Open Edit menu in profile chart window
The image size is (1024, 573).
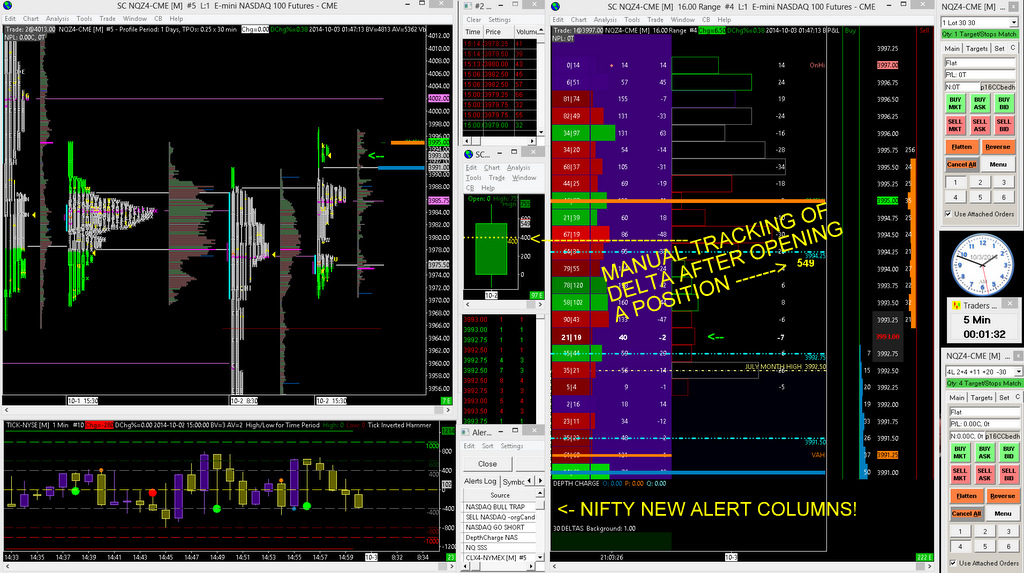(10, 19)
